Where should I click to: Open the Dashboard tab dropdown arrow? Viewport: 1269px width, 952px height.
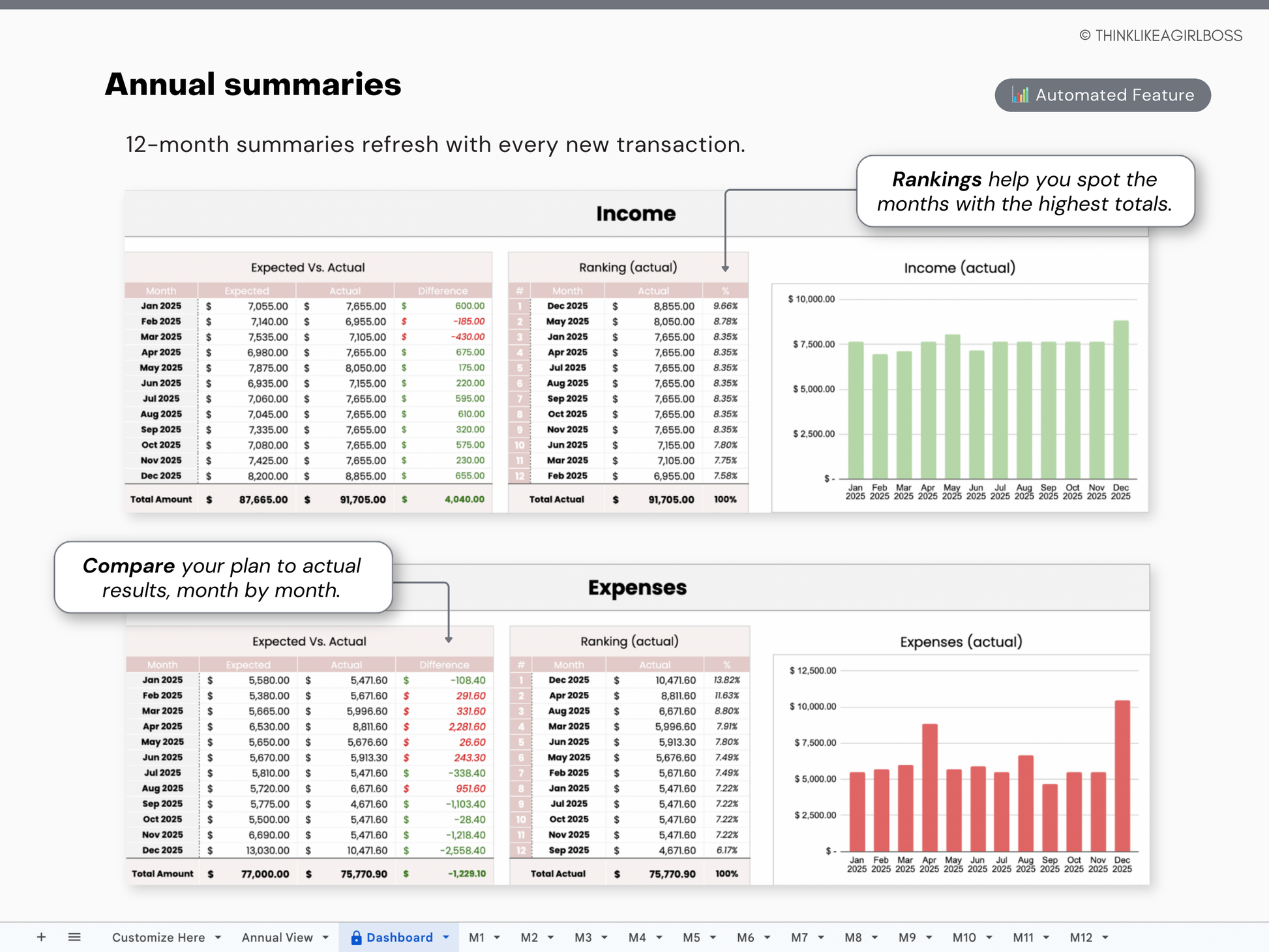(x=446, y=937)
